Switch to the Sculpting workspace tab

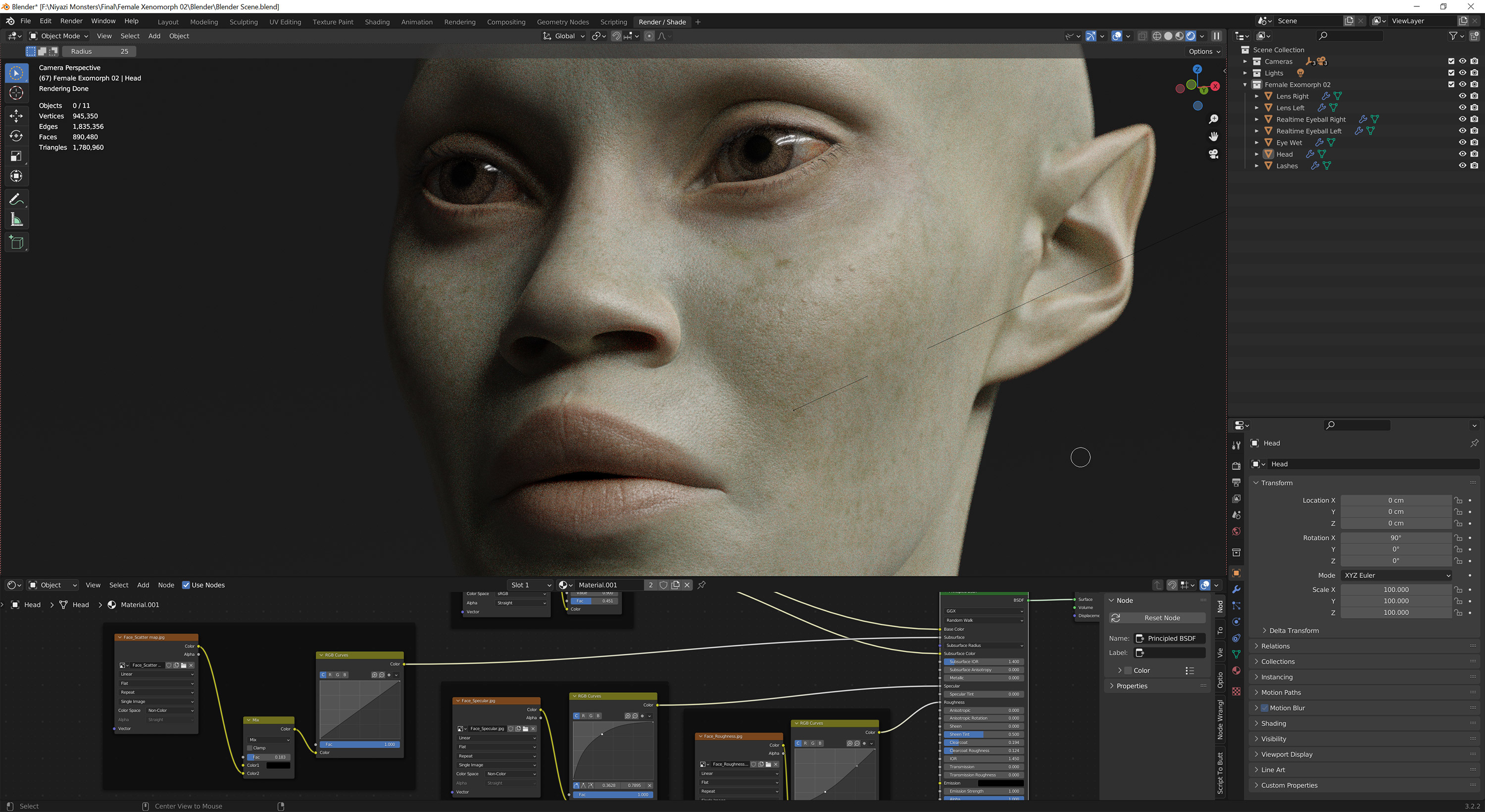point(243,22)
